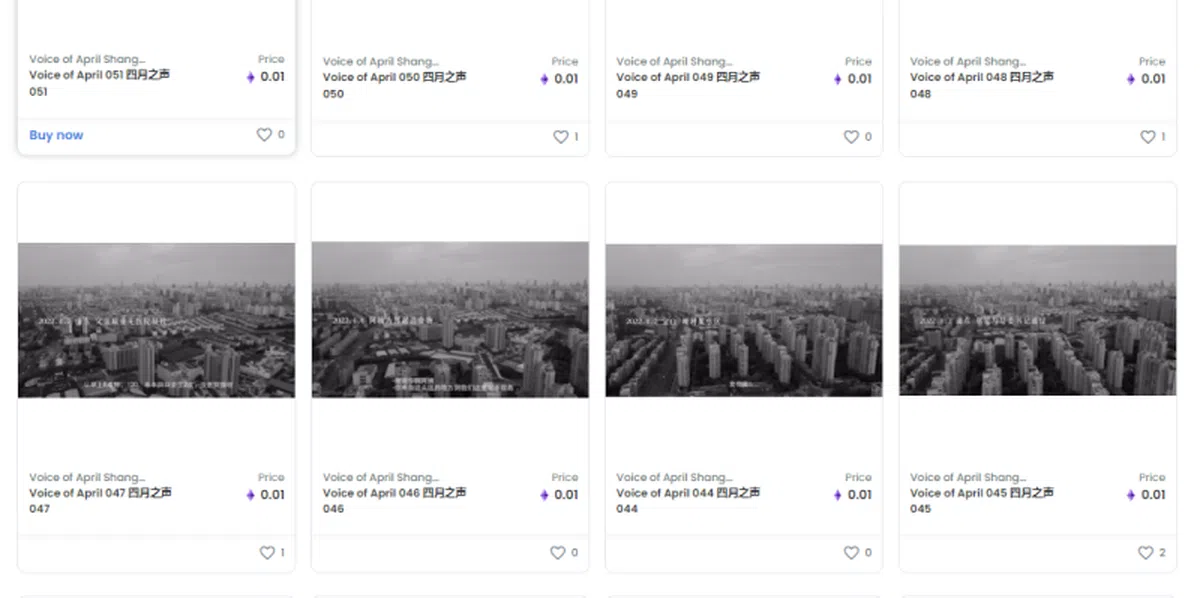Like the Voice of April 048 card
This screenshot has width=1200, height=598.
tap(1147, 137)
